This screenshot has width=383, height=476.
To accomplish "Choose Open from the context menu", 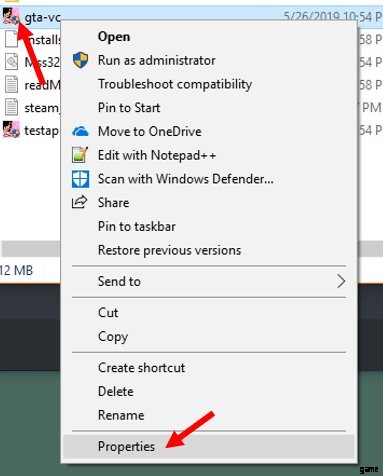I will 114,37.
